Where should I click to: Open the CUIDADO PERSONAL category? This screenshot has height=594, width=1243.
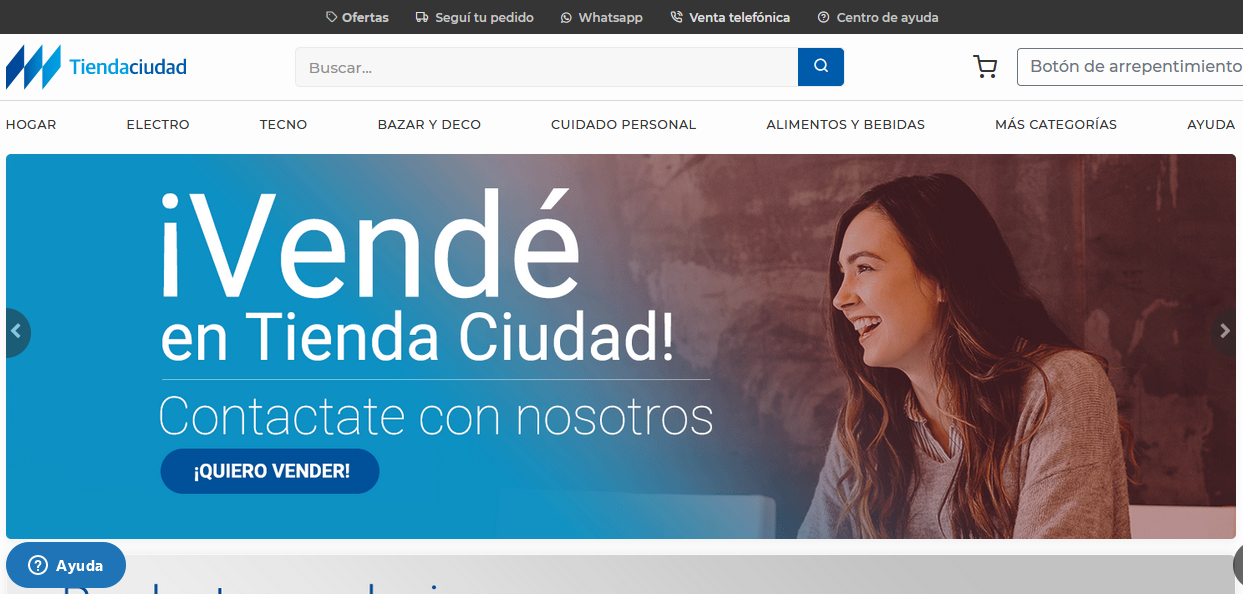click(624, 125)
